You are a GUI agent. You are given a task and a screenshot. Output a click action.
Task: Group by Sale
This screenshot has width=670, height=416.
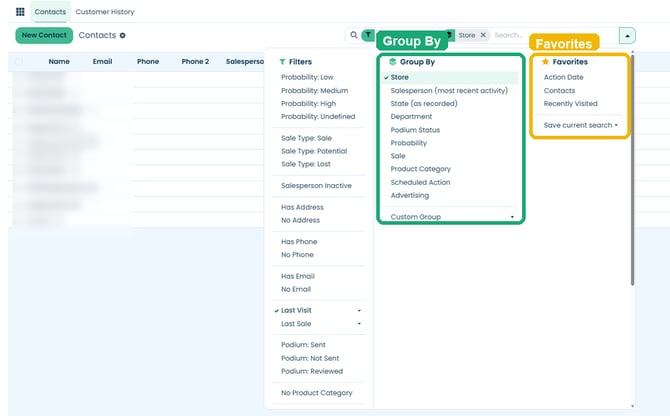398,156
